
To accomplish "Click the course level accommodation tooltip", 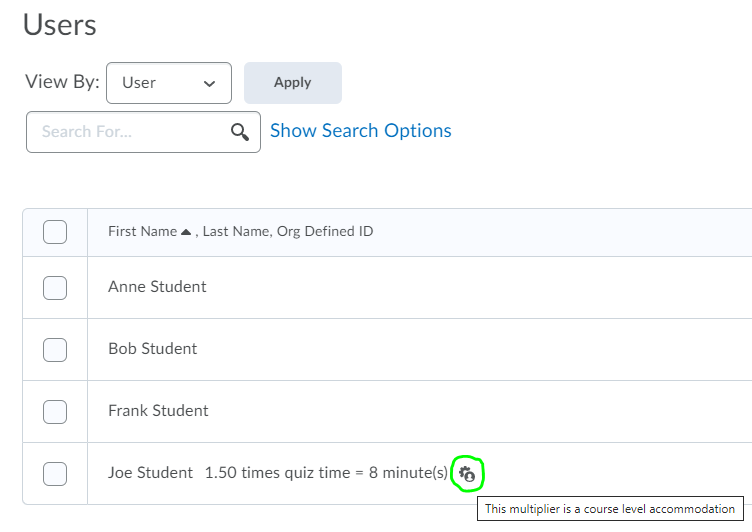I will click(610, 509).
